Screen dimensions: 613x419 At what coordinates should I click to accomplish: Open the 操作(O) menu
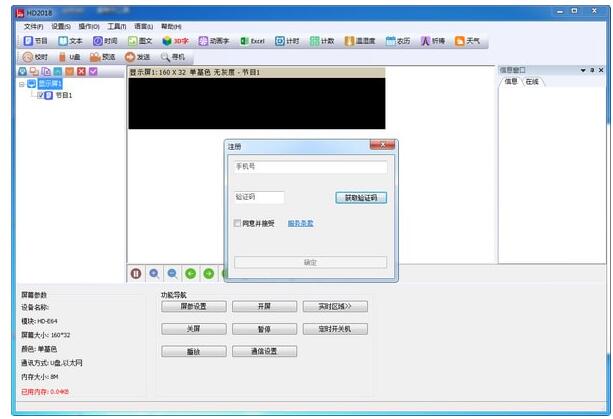(x=89, y=27)
